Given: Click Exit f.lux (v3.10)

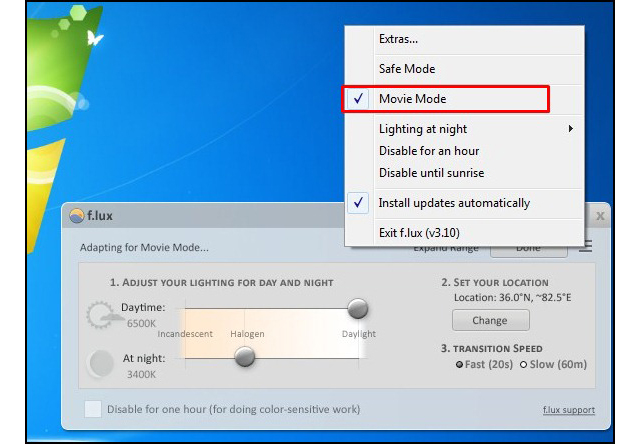Looking at the screenshot, I should 464,233.
